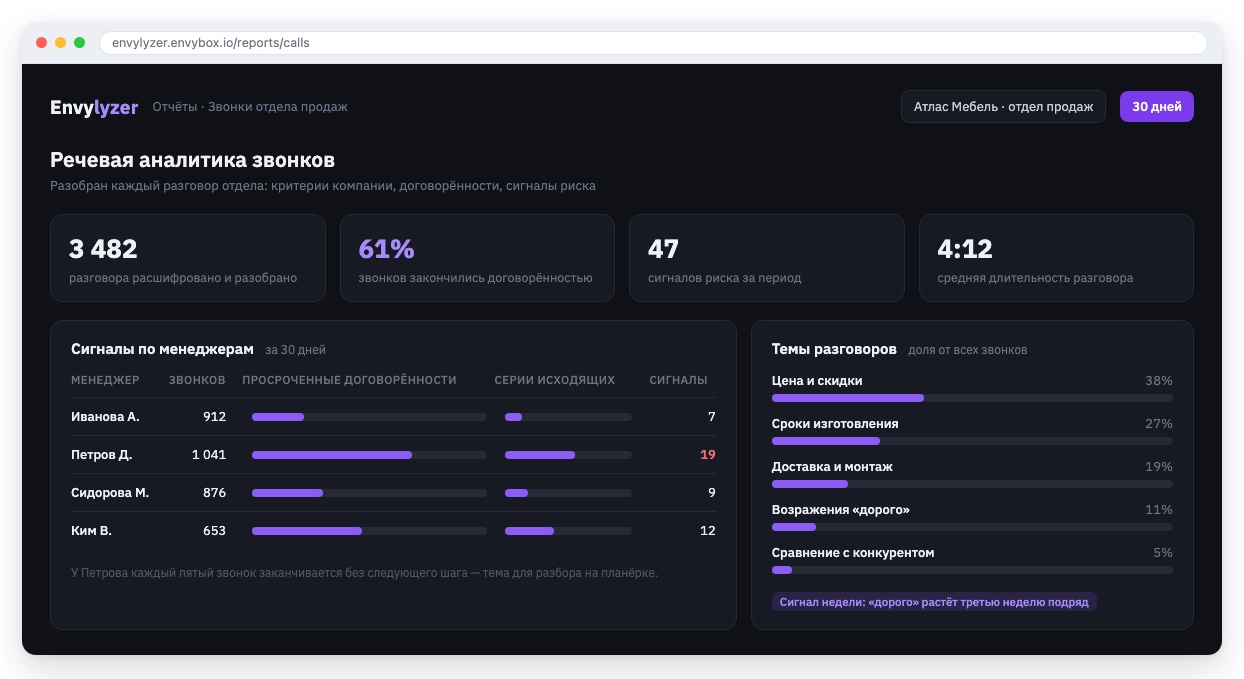Click the Доставка и монтаж topic
This screenshot has height=679, width=1244.
(x=832, y=467)
